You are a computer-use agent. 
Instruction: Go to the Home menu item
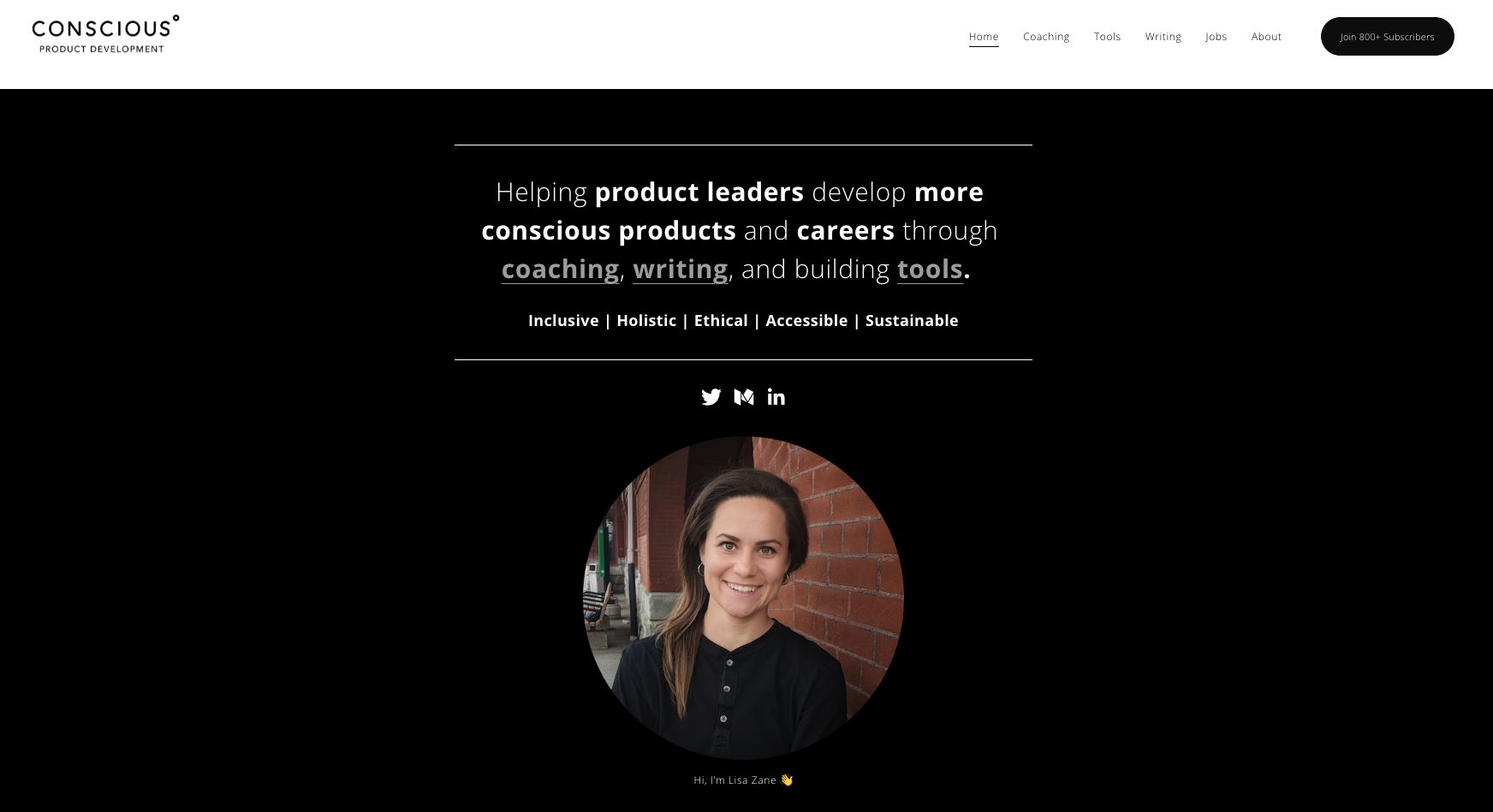tap(984, 37)
